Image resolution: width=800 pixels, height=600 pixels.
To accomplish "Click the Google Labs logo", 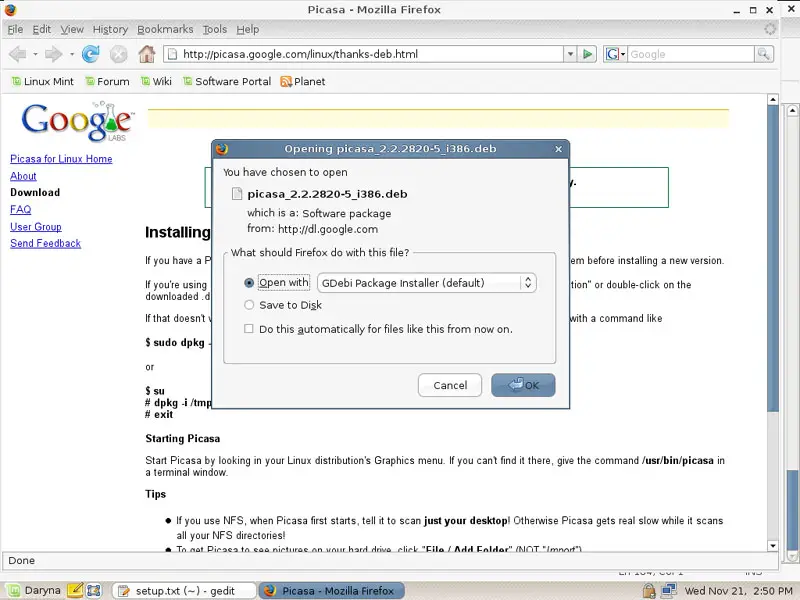I will pos(78,121).
